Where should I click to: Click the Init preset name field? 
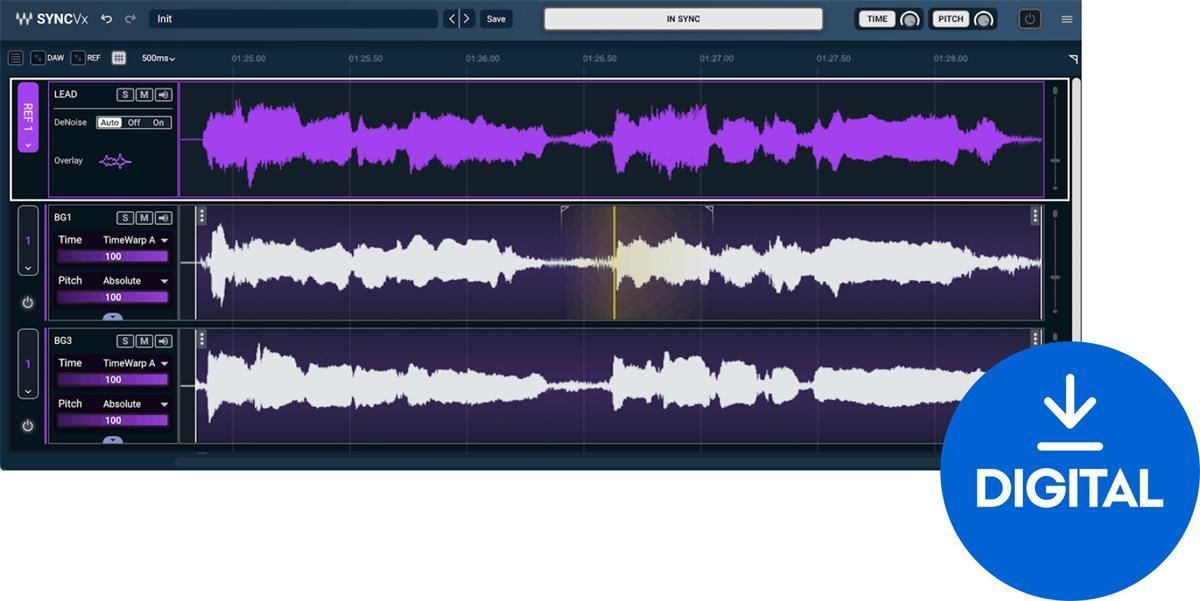[293, 19]
